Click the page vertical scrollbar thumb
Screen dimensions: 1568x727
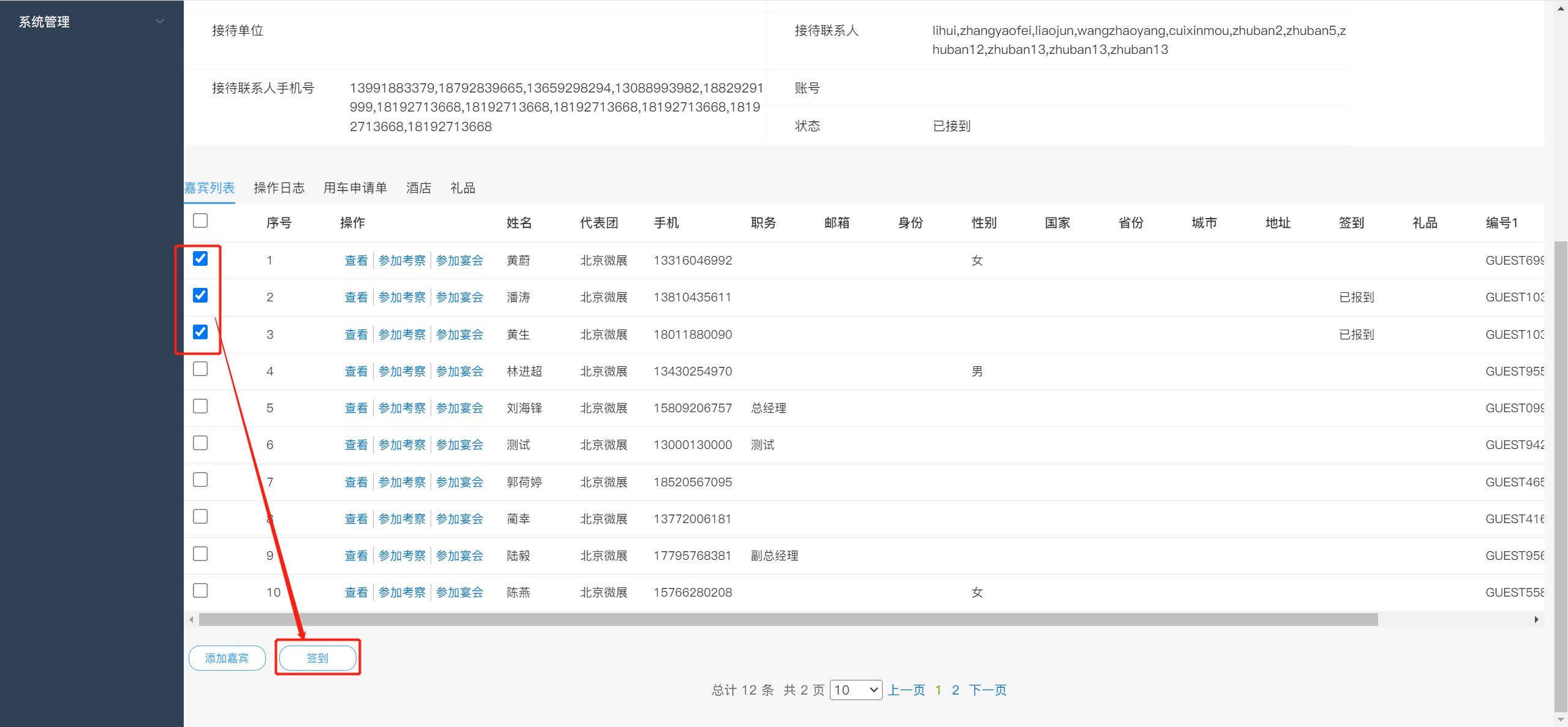click(1561, 476)
